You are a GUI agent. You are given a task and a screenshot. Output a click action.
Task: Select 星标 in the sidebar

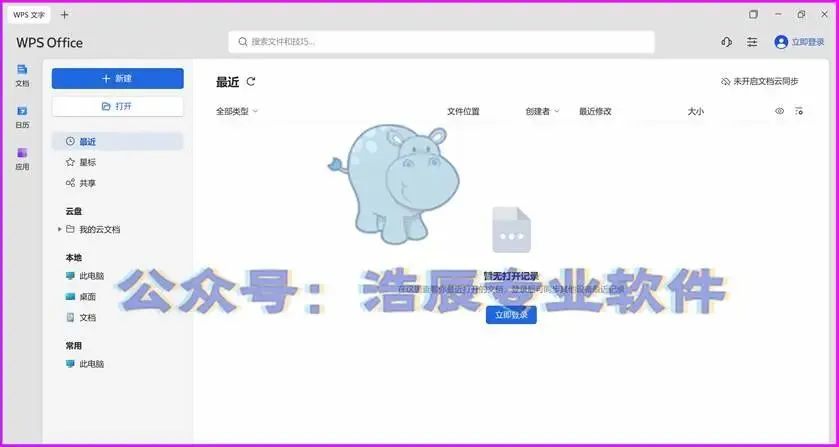(118, 162)
